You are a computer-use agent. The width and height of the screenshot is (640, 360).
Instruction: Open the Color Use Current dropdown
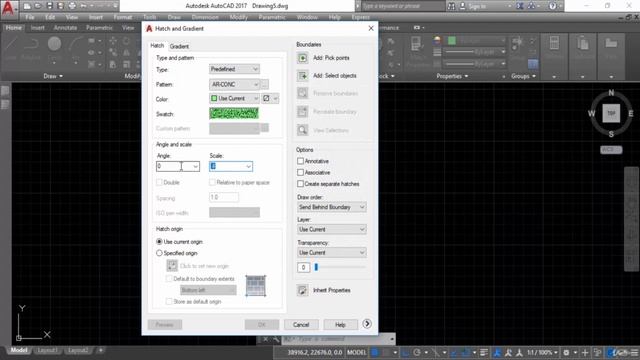point(234,98)
